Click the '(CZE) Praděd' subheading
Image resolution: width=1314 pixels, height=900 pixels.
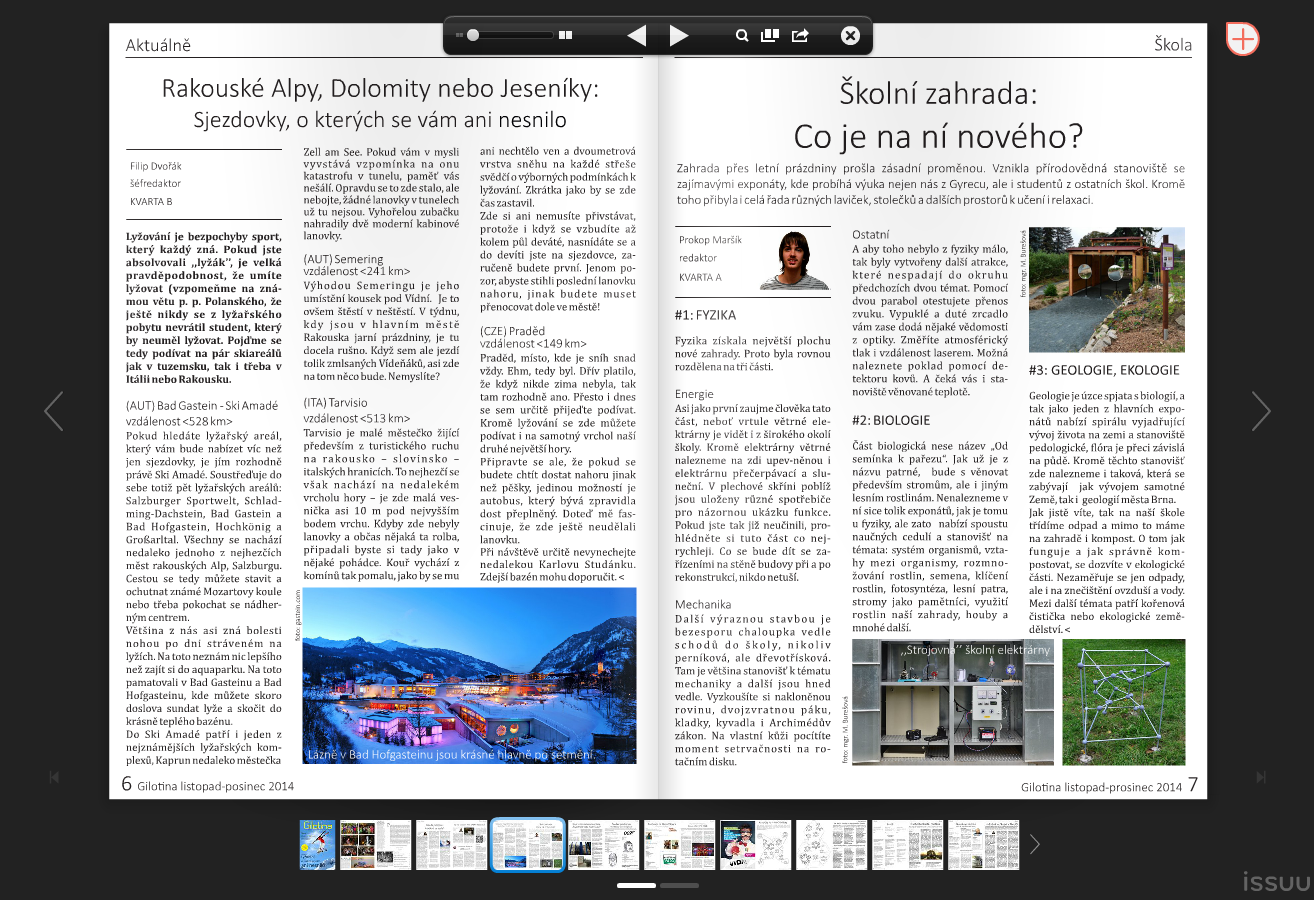pyautogui.click(x=515, y=330)
